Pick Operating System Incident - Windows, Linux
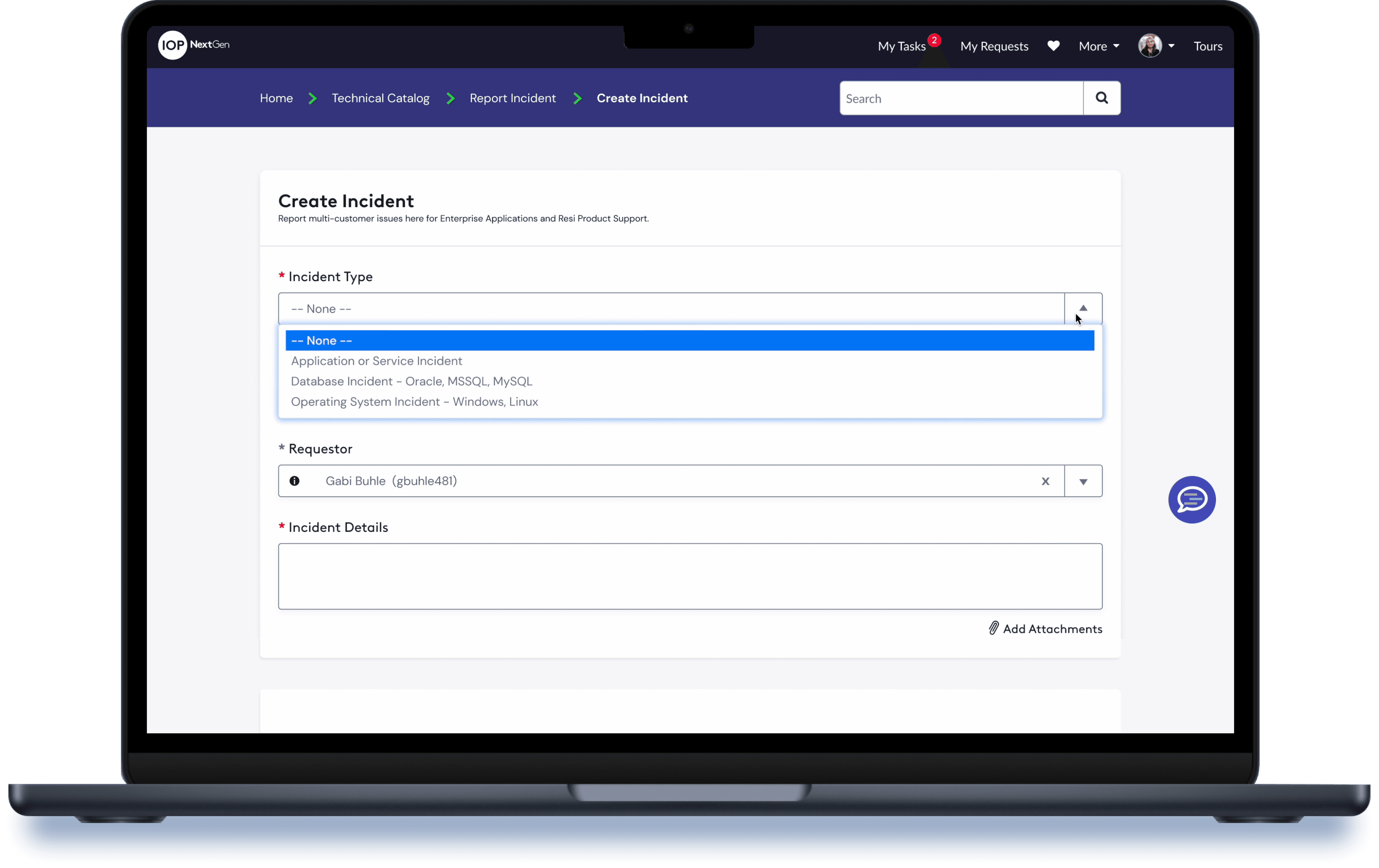Image resolution: width=1379 pixels, height=868 pixels. 414,402
